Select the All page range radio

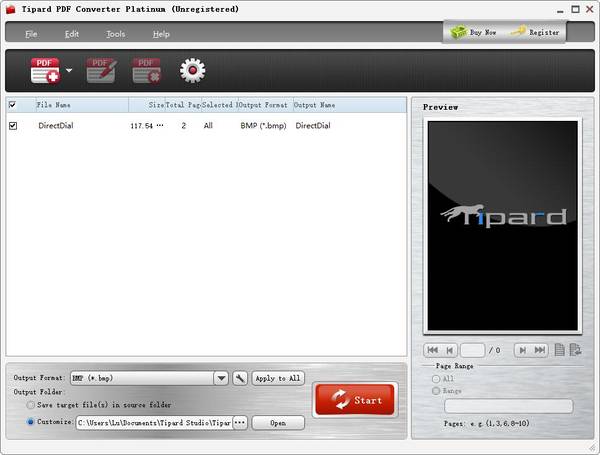(436, 379)
